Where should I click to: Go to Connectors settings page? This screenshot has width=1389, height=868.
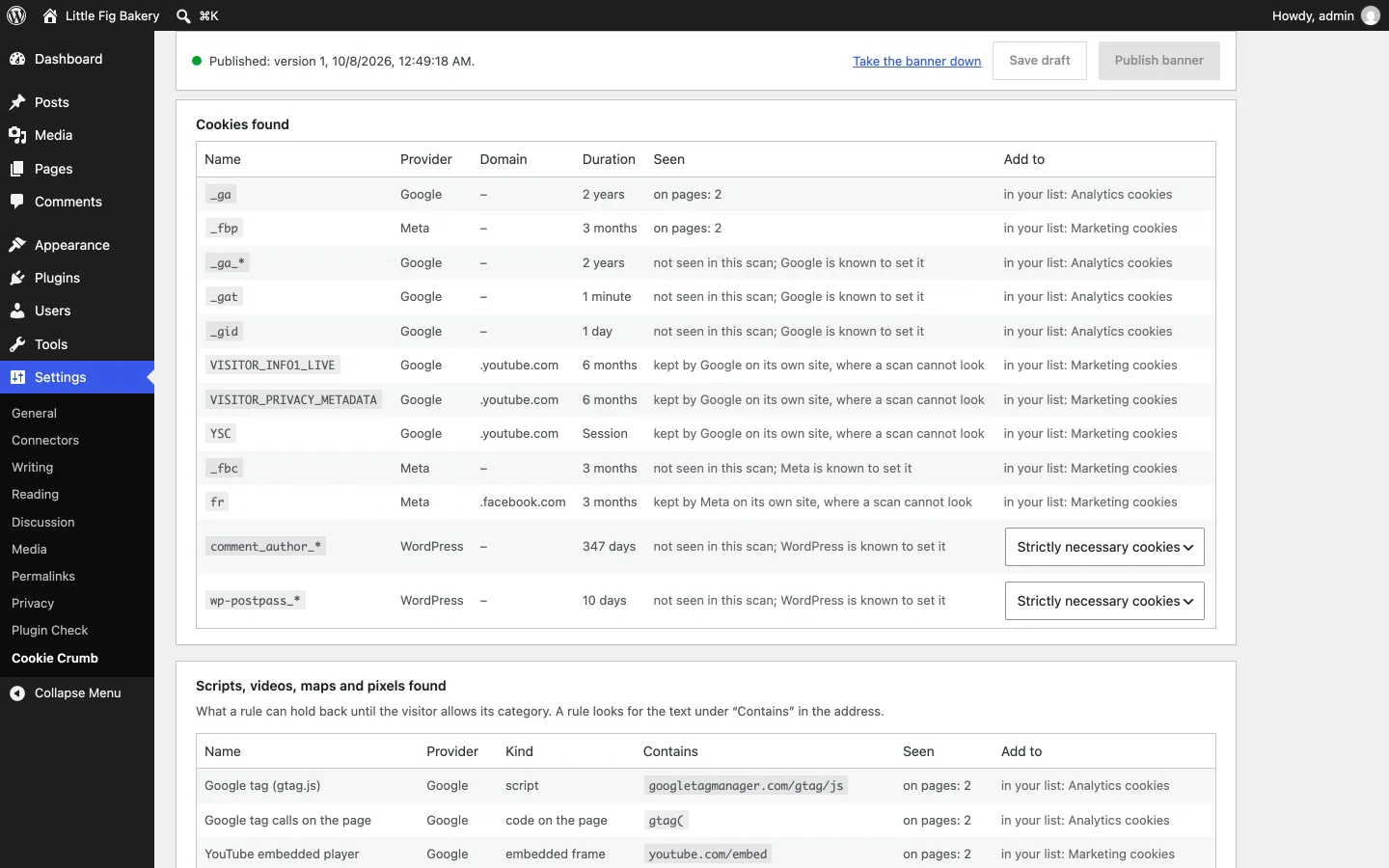[x=45, y=440]
